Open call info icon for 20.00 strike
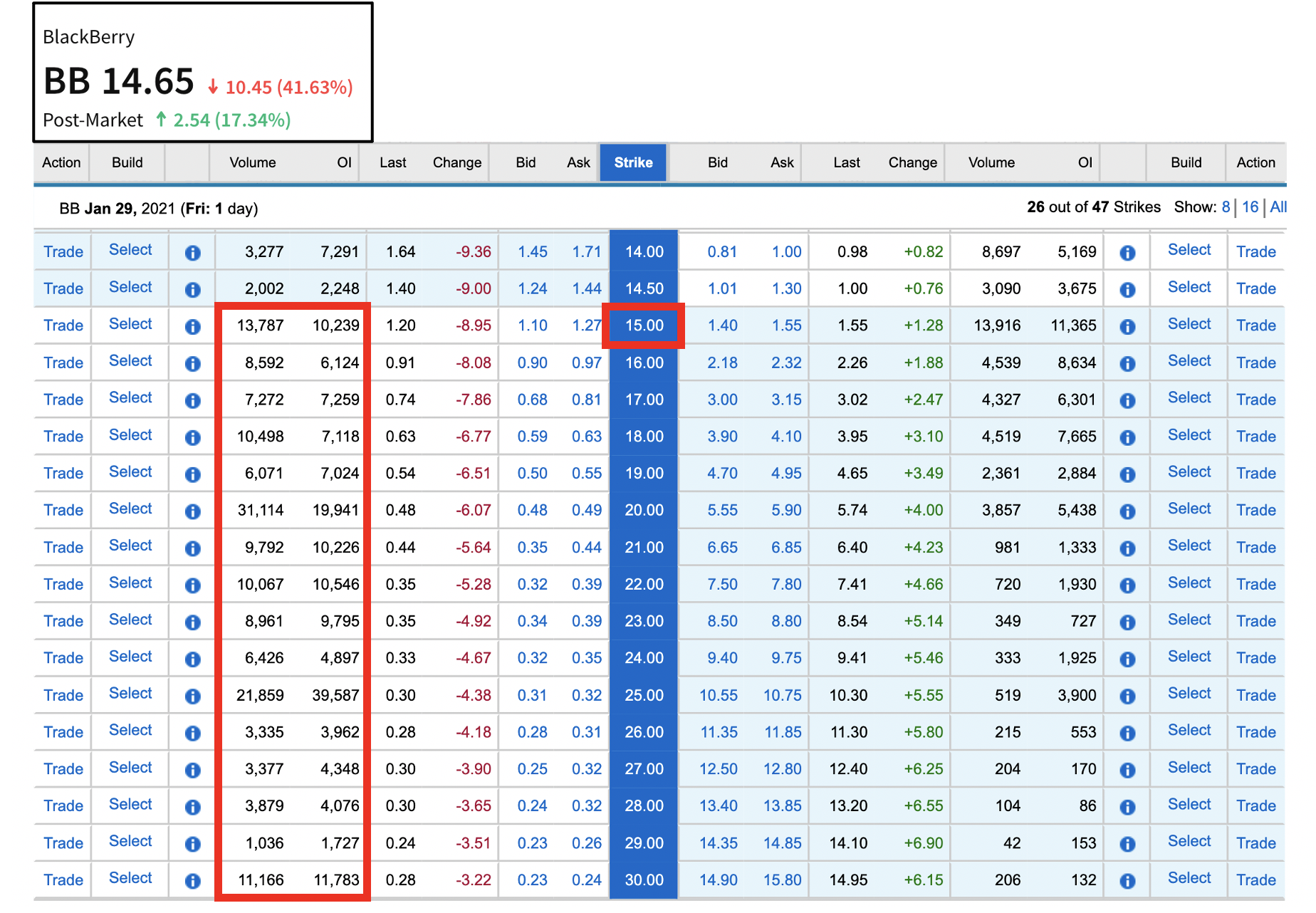The image size is (1316, 913). [x=192, y=511]
